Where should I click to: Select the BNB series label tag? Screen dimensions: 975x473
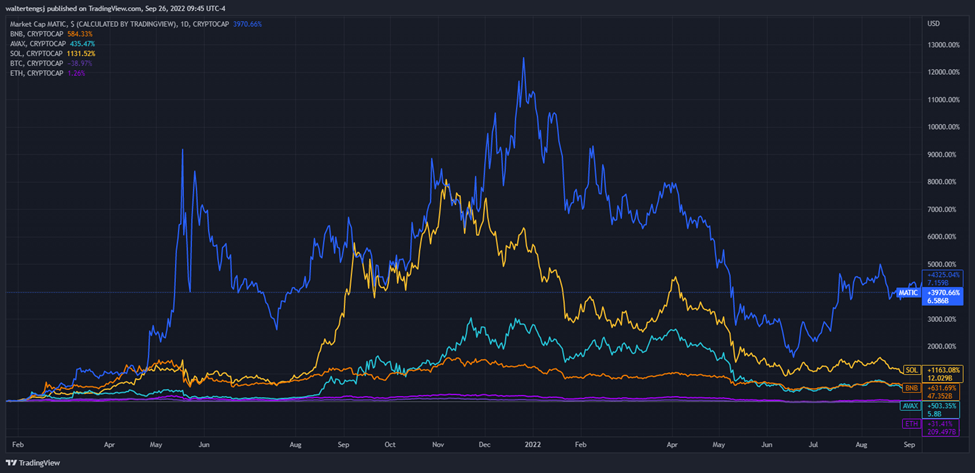point(912,388)
